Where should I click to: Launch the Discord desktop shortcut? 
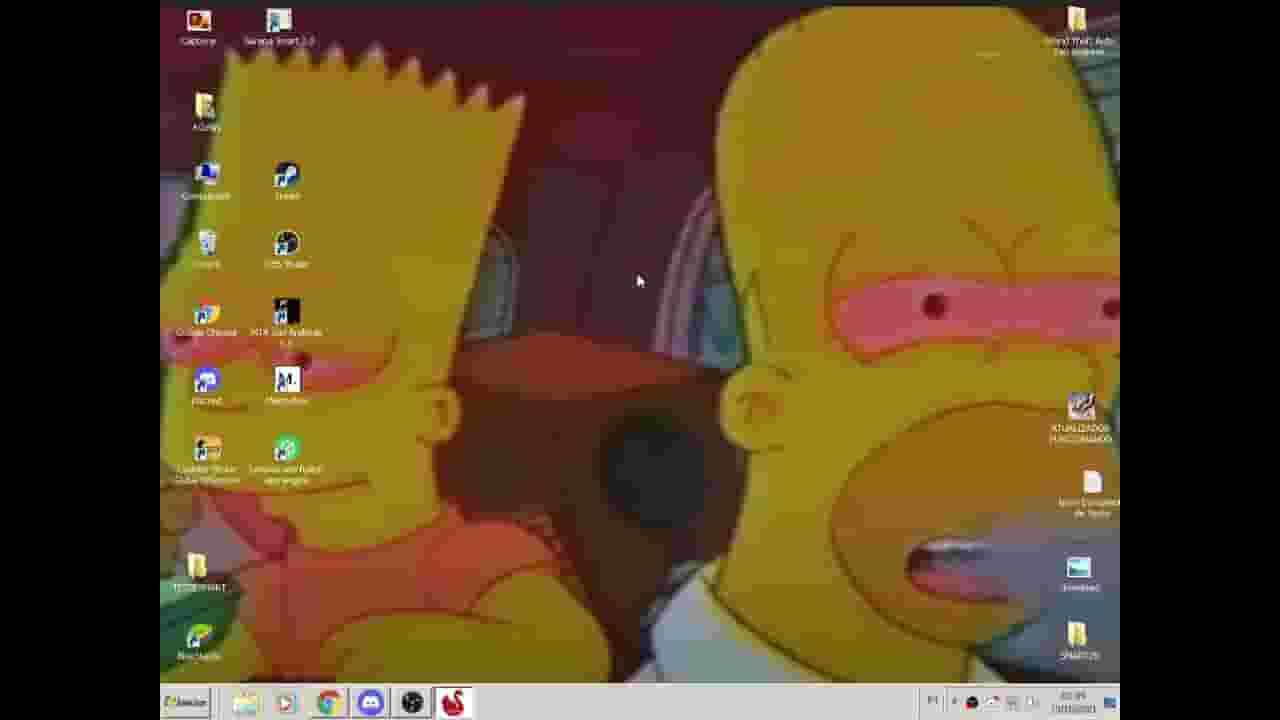(x=206, y=386)
